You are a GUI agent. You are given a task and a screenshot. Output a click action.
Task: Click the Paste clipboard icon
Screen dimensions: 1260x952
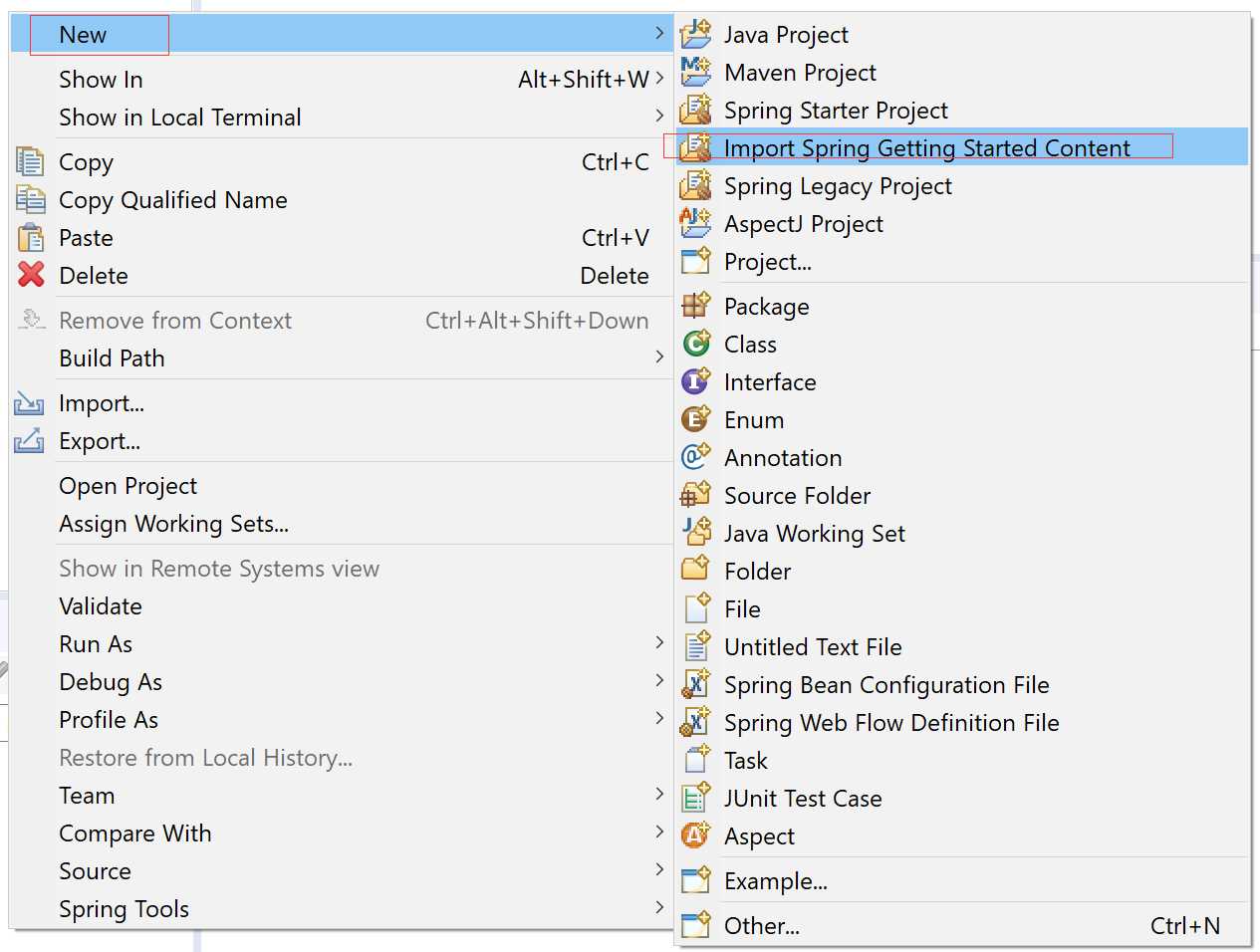[x=30, y=237]
